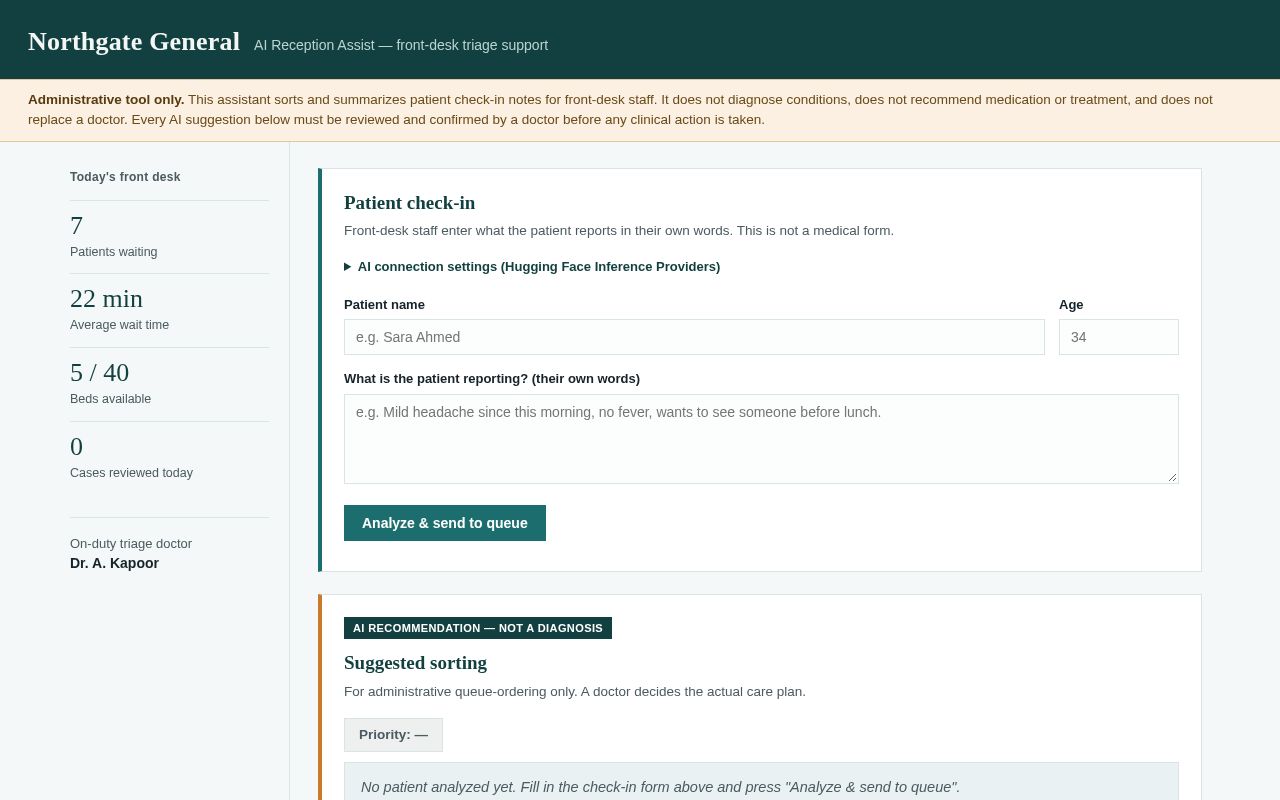This screenshot has height=800, width=1280.
Task: Click the patient reporting text area
Action: pyautogui.click(x=761, y=439)
